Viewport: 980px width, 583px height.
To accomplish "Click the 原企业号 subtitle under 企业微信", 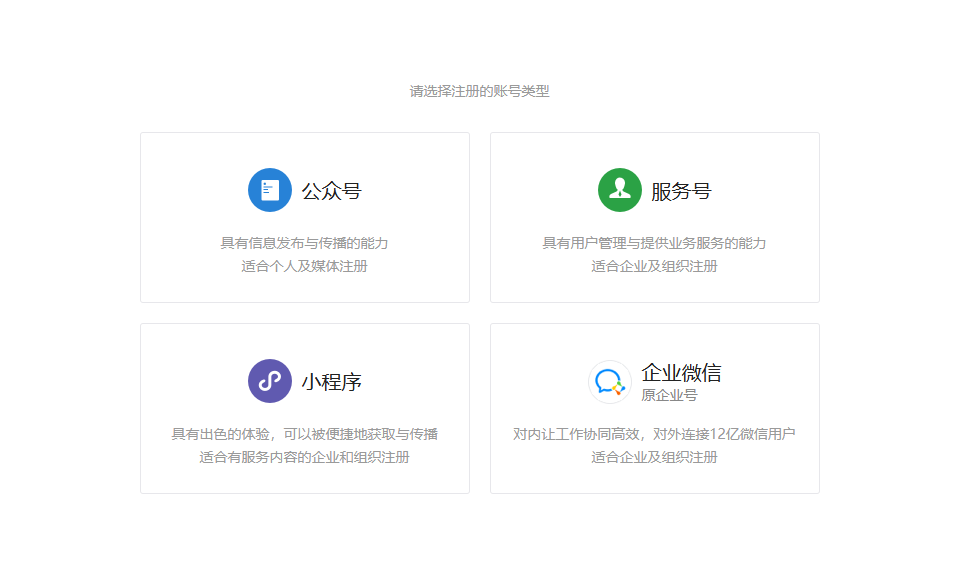I will 672,392.
